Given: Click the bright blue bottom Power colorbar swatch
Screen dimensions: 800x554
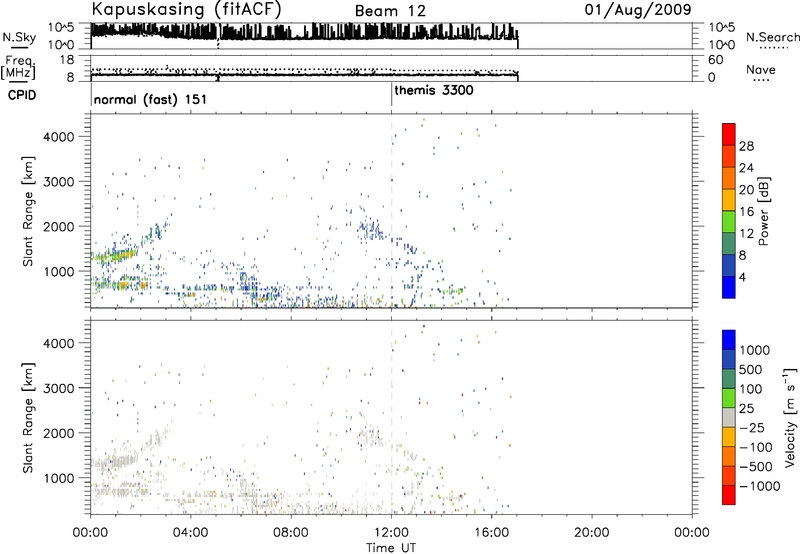Looking at the screenshot, I should pos(729,287).
